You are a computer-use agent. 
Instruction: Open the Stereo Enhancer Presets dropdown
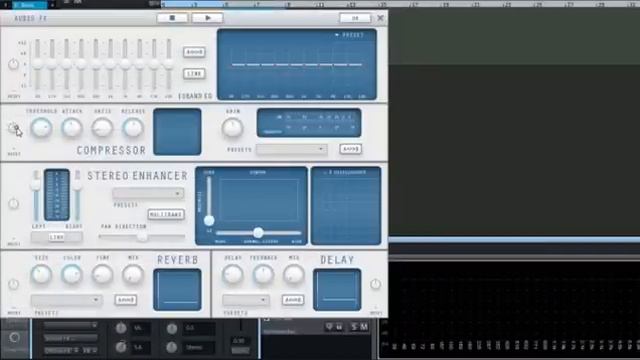tap(148, 193)
